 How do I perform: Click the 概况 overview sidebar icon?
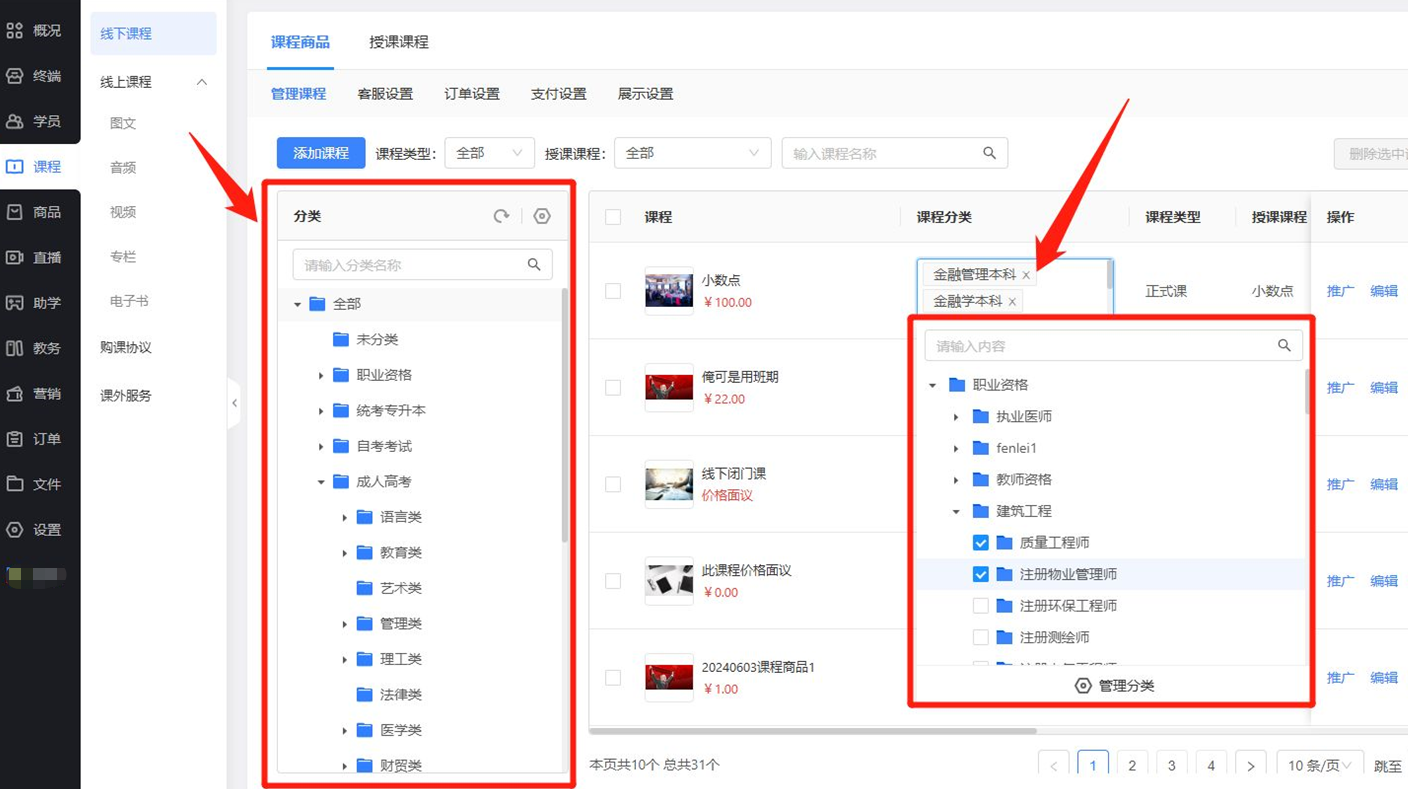(15, 30)
